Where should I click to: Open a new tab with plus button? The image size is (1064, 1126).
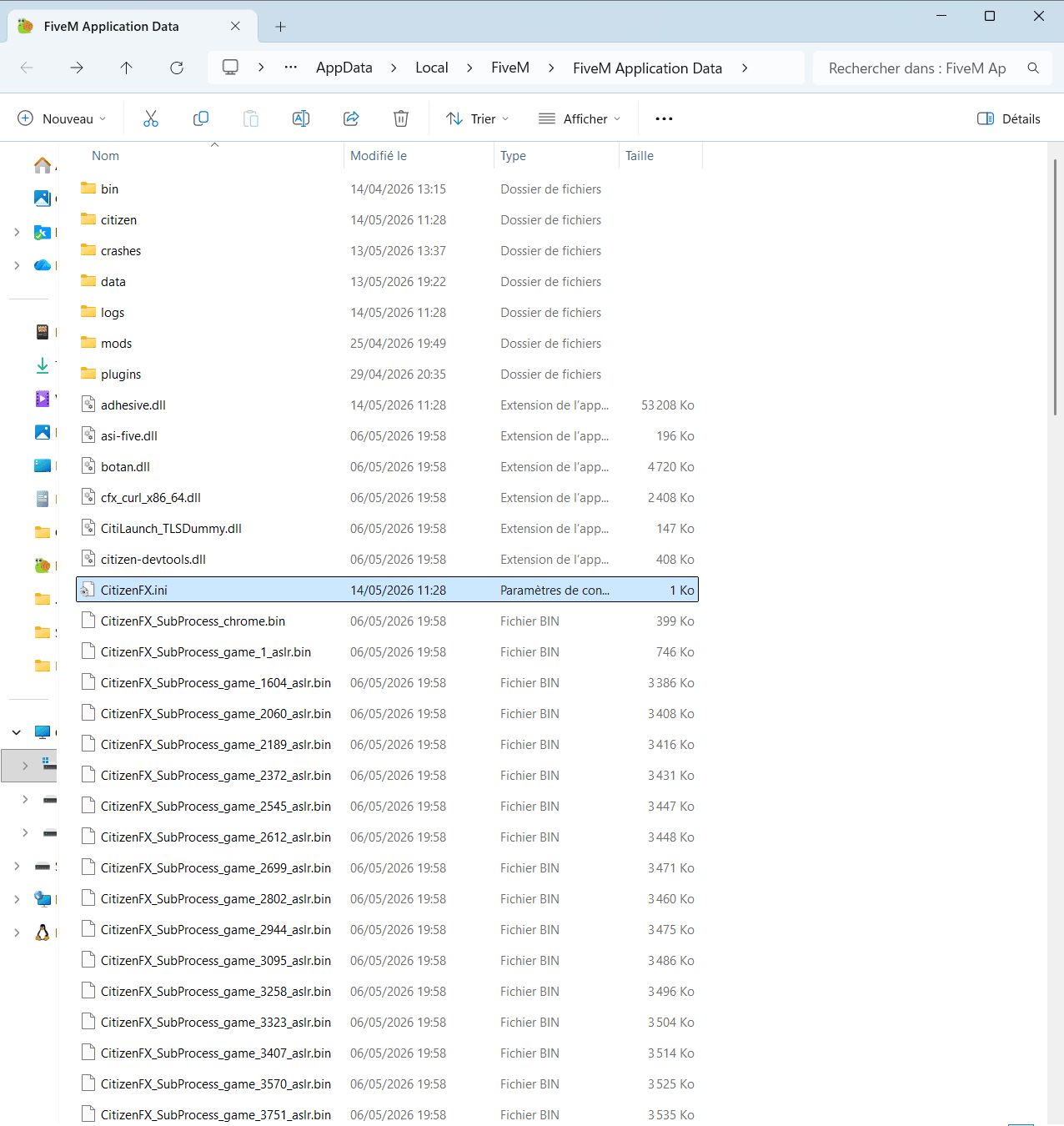click(281, 27)
